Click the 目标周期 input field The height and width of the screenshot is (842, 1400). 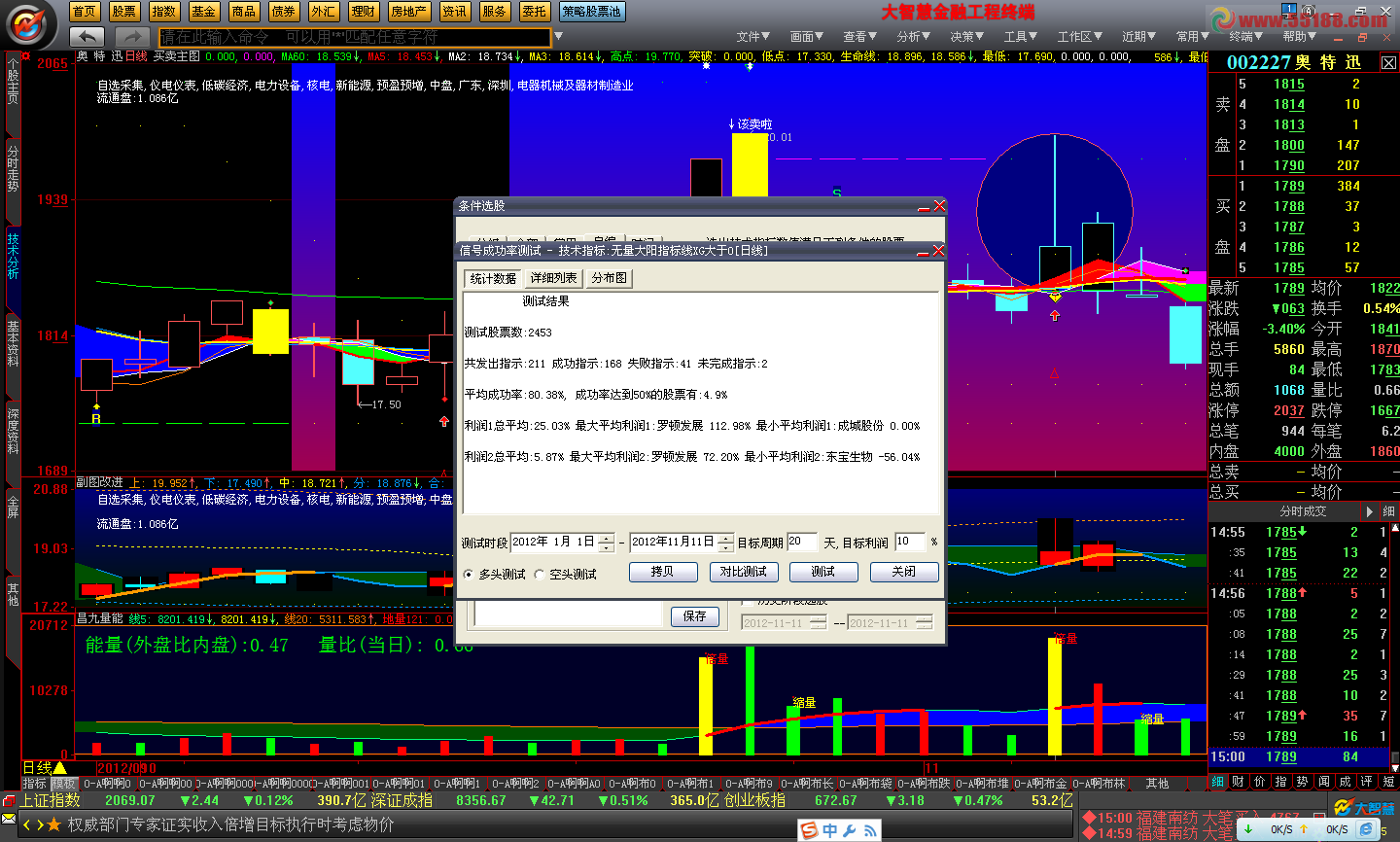point(801,542)
